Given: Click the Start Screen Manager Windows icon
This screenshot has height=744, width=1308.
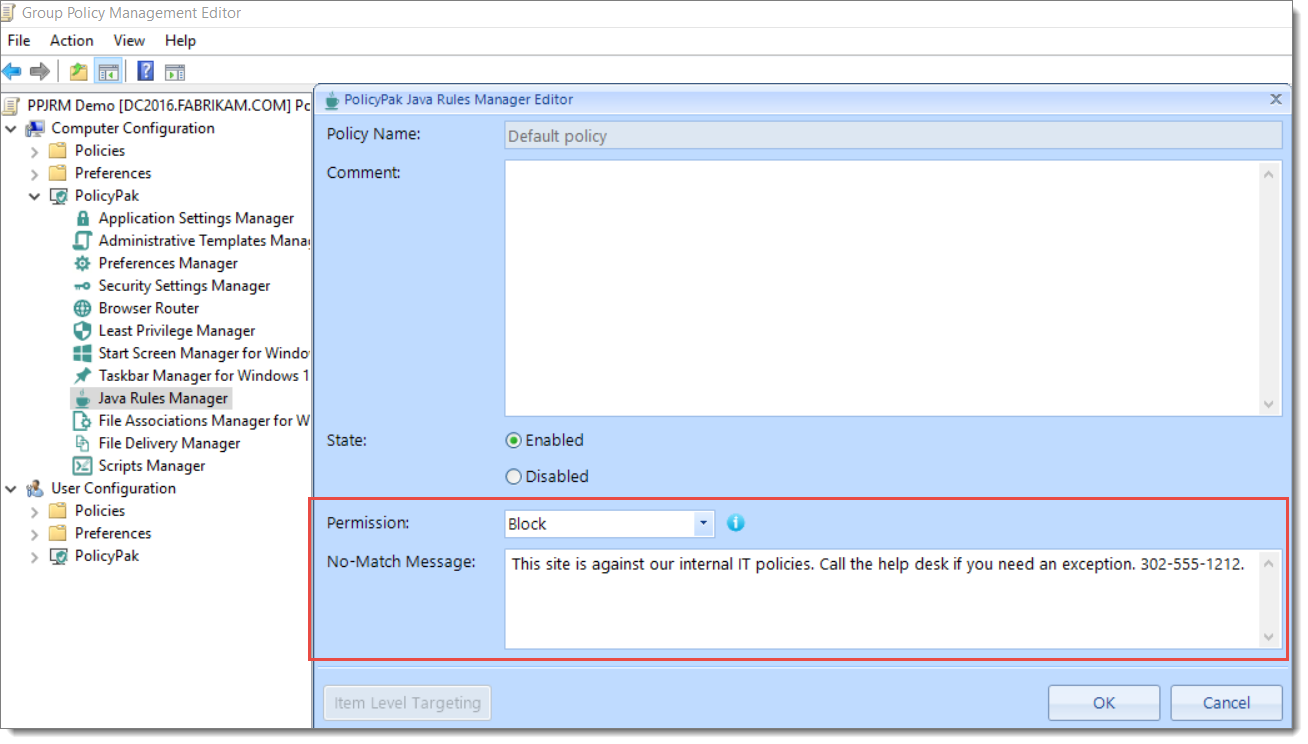Looking at the screenshot, I should [83, 353].
